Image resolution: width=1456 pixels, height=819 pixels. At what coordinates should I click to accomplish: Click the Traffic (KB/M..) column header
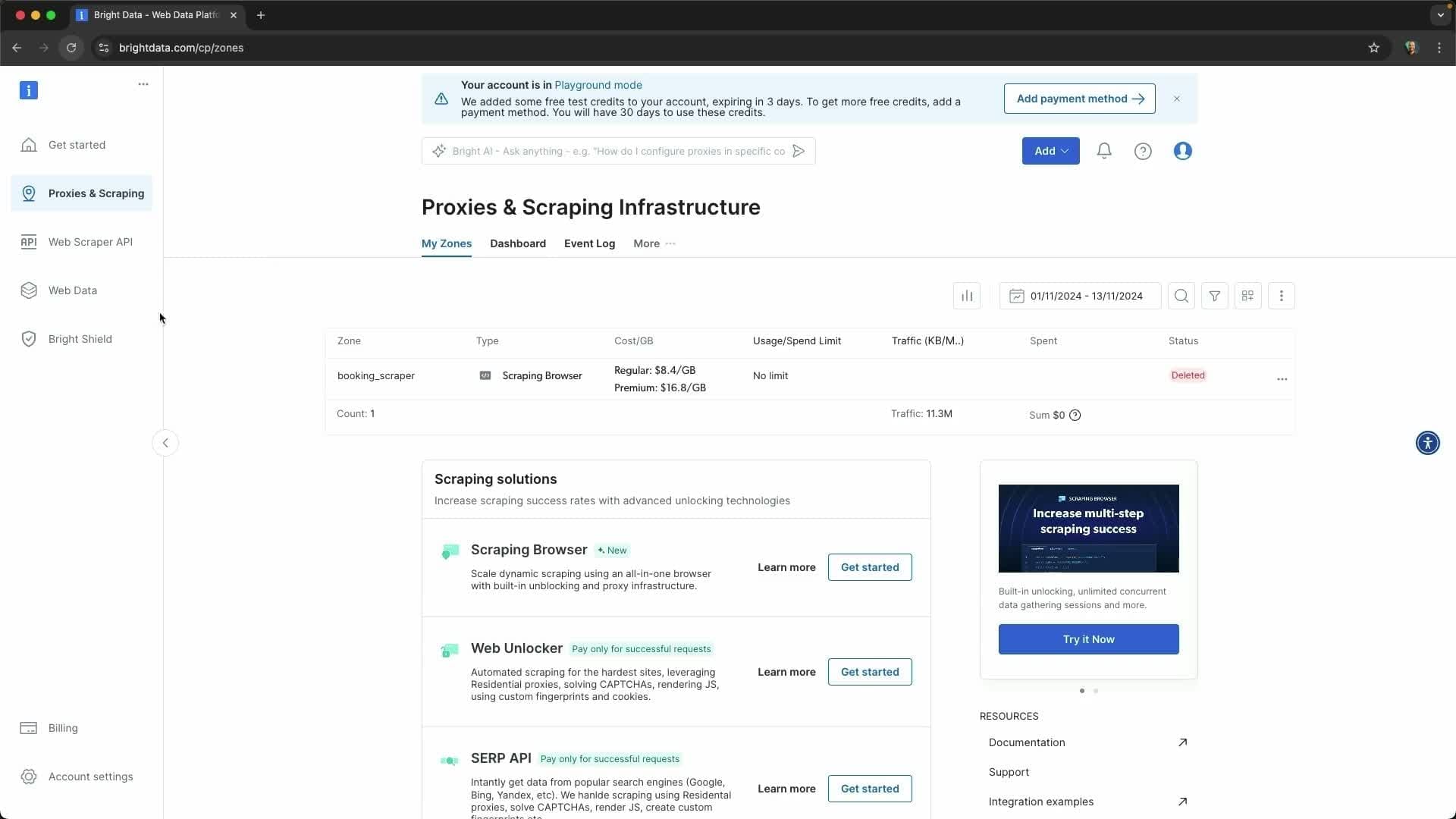pos(927,341)
